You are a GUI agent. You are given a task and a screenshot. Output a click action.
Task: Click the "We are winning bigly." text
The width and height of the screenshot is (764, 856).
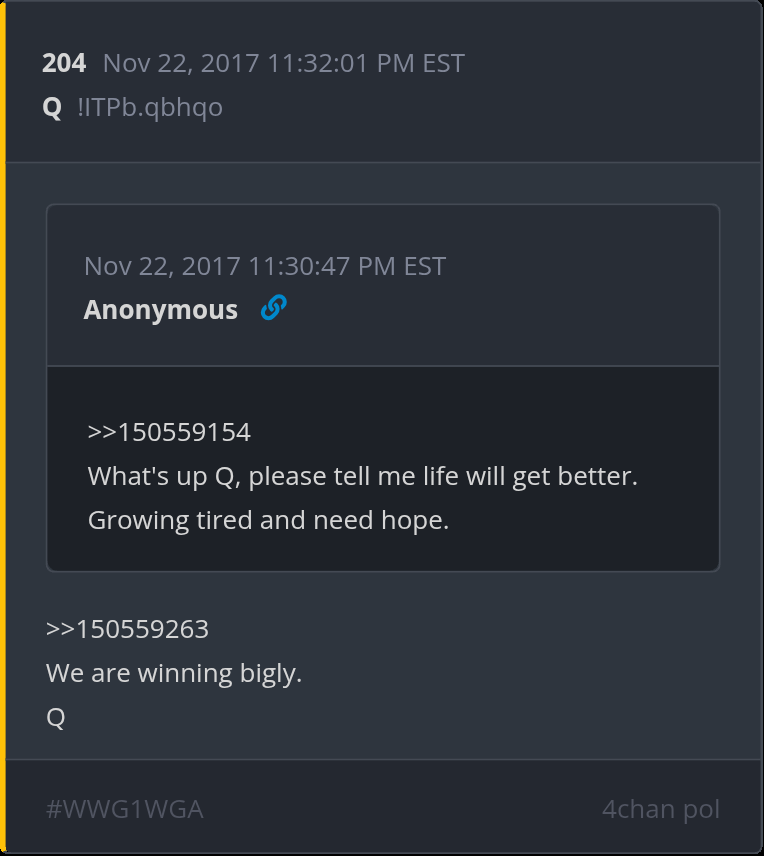click(174, 673)
